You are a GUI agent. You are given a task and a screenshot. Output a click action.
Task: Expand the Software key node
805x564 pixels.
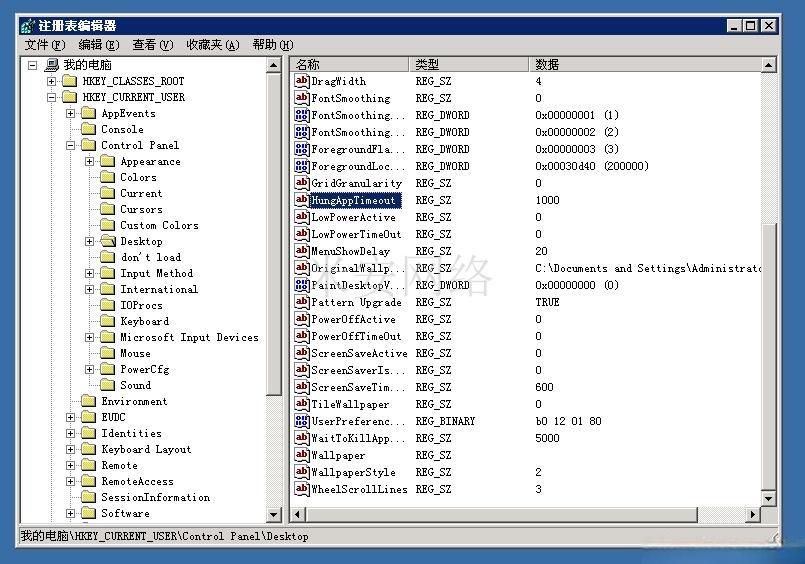71,513
